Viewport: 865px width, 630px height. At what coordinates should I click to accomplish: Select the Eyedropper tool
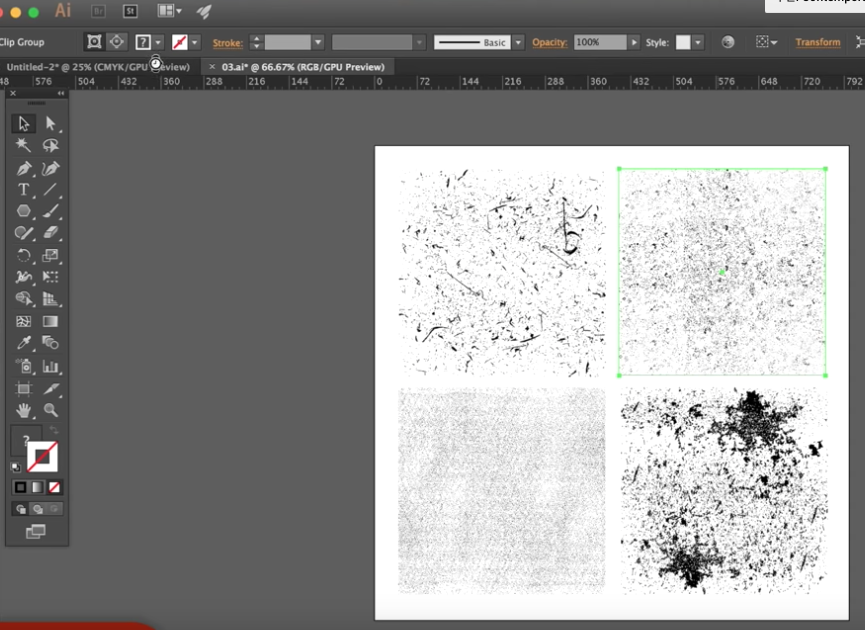(x=23, y=343)
